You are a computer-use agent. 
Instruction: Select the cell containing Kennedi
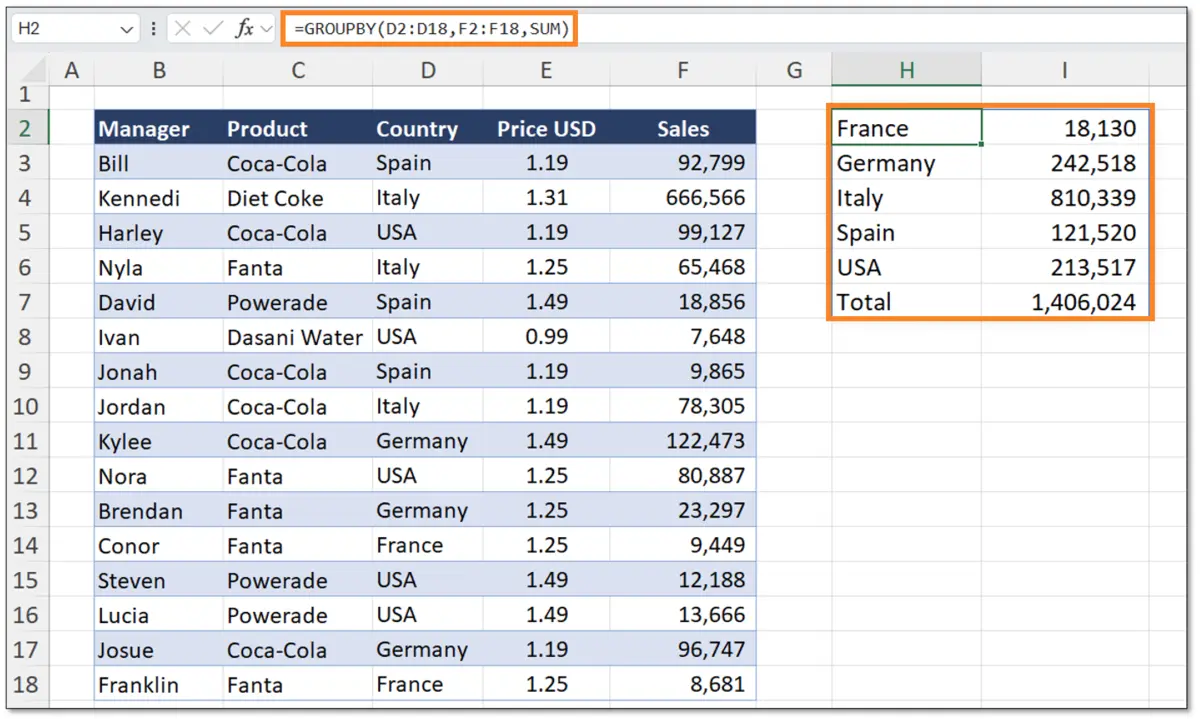click(x=158, y=198)
